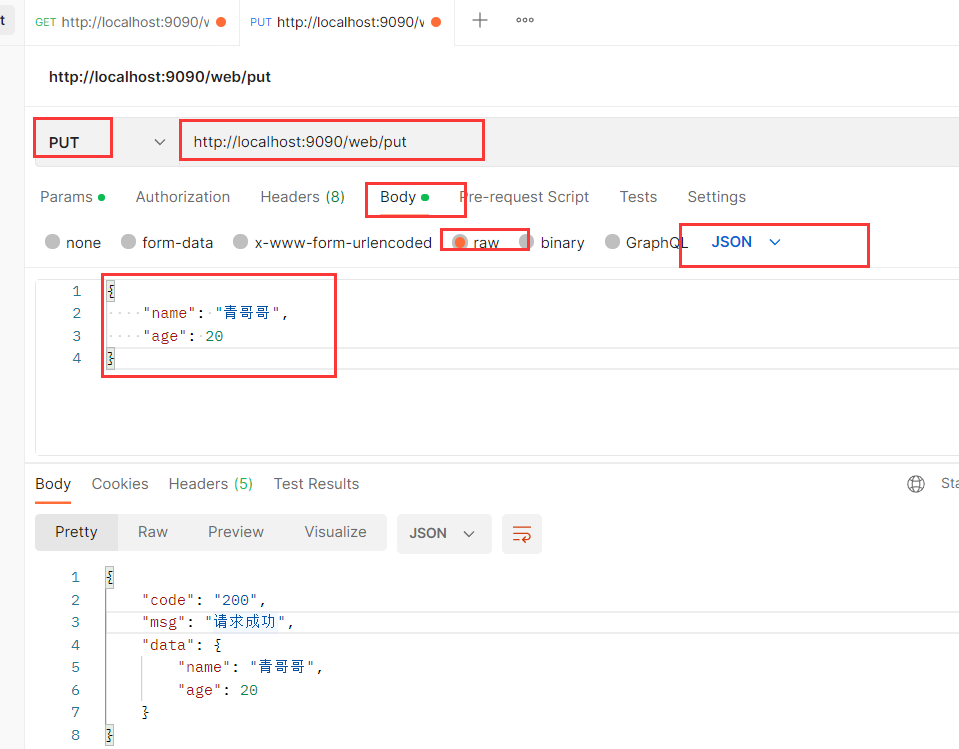The width and height of the screenshot is (959, 749).
Task: Open the Authorization tab
Action: click(x=183, y=197)
